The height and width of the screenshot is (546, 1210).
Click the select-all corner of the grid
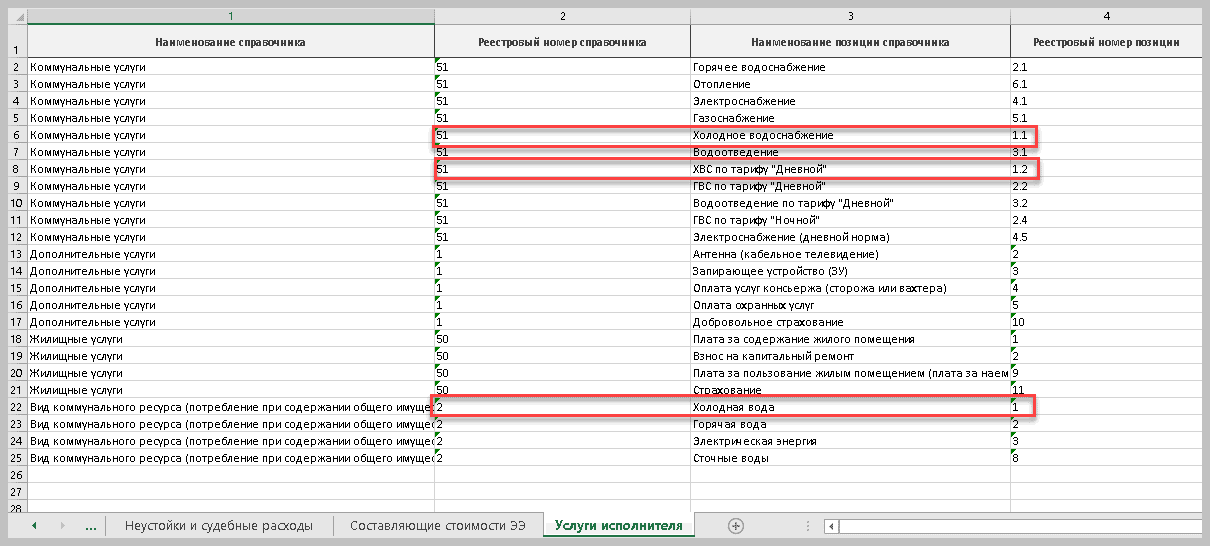(x=14, y=17)
